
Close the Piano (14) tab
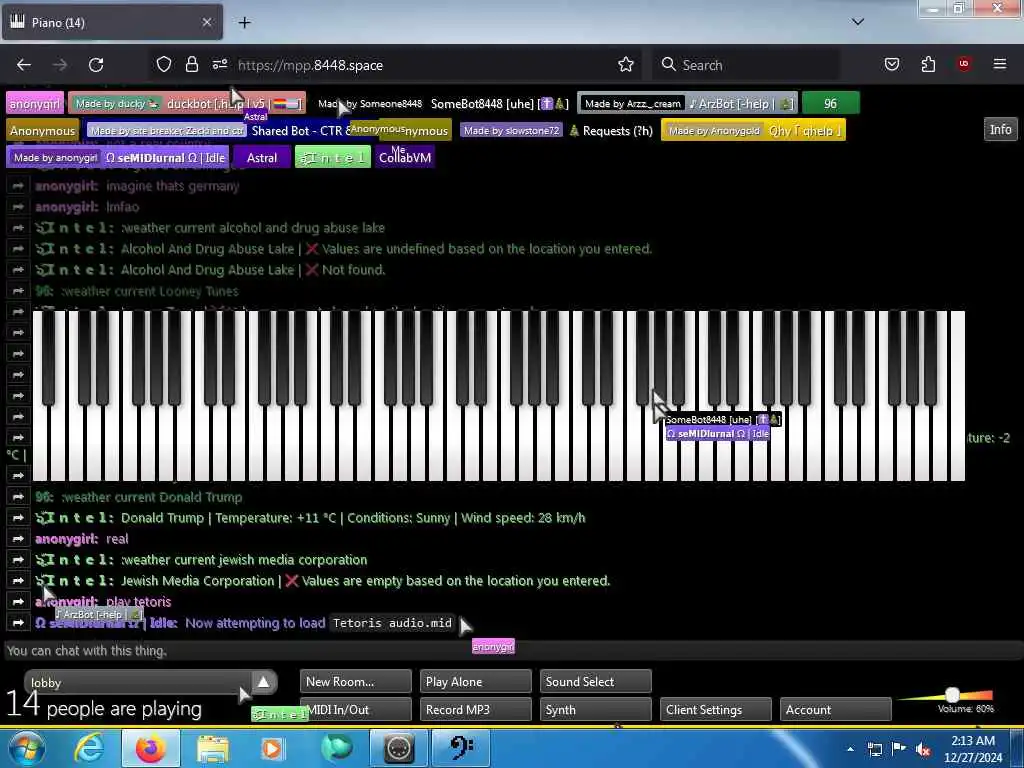point(206,22)
